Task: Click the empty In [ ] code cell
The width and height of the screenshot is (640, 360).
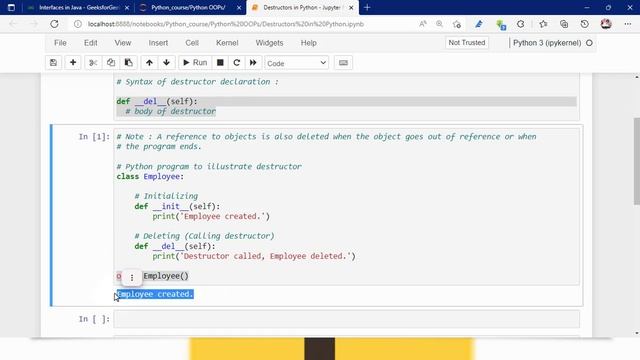Action: click(x=347, y=319)
